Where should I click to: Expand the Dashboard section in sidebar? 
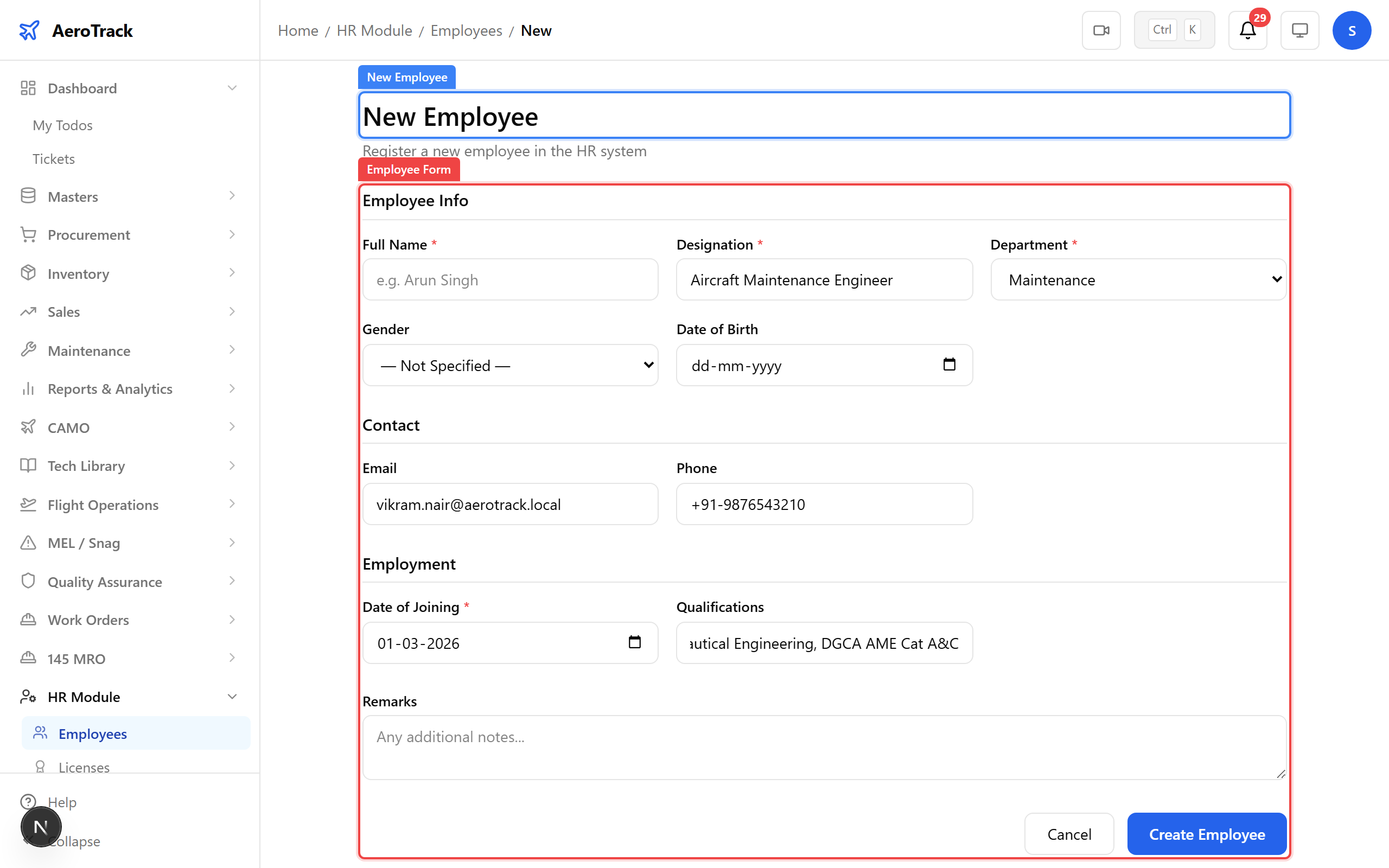coord(232,88)
